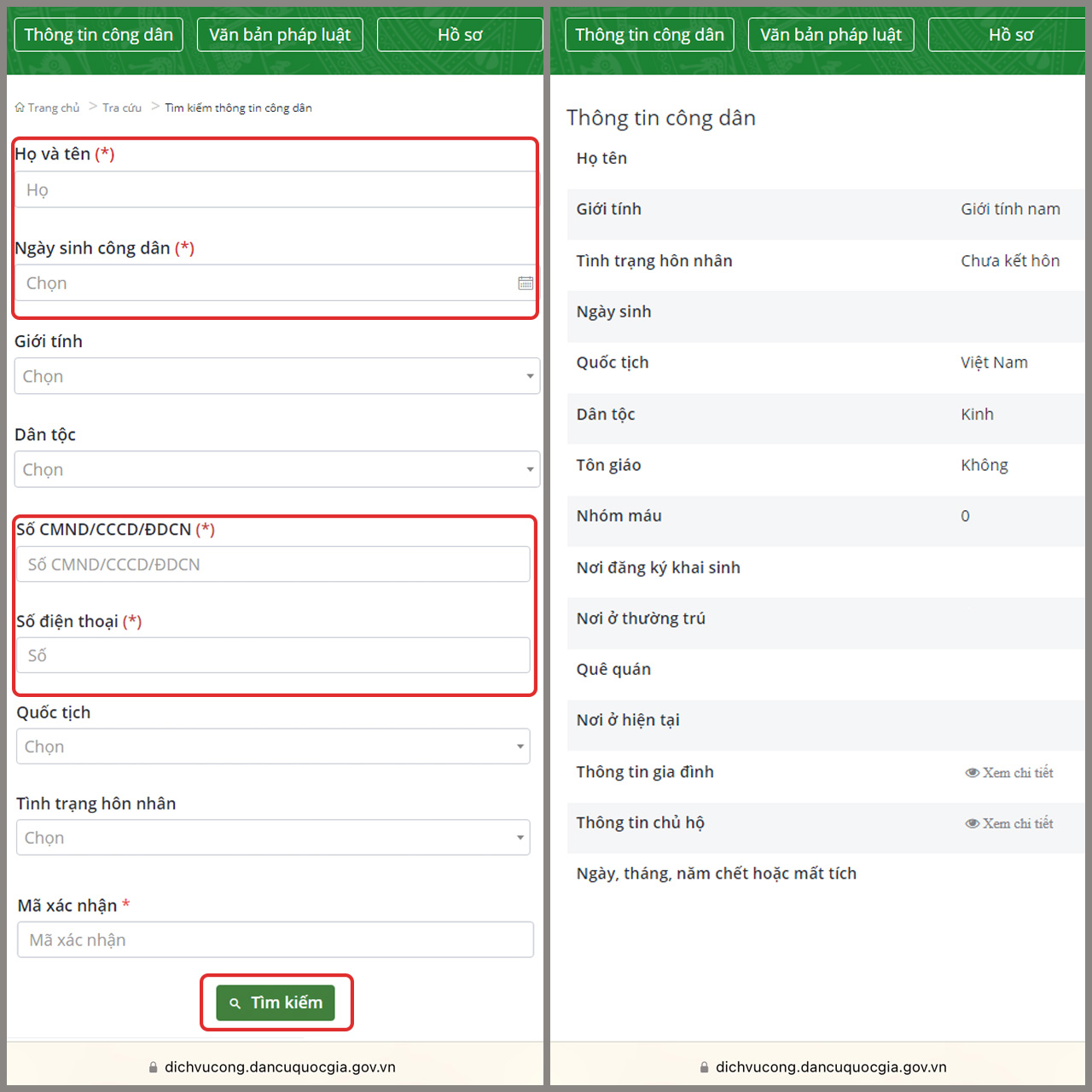Click the 'Kinh' ethnicity value
Screen dimensions: 1092x1092
(x=978, y=415)
